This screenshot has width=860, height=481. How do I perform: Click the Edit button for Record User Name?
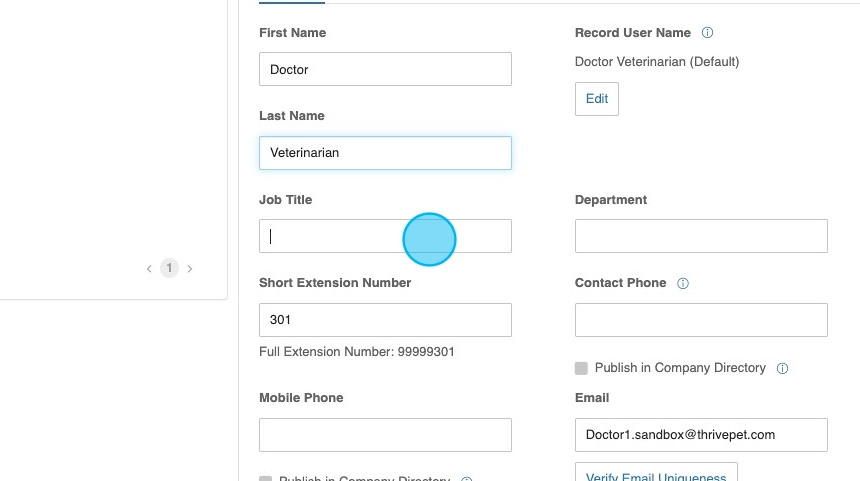click(597, 99)
